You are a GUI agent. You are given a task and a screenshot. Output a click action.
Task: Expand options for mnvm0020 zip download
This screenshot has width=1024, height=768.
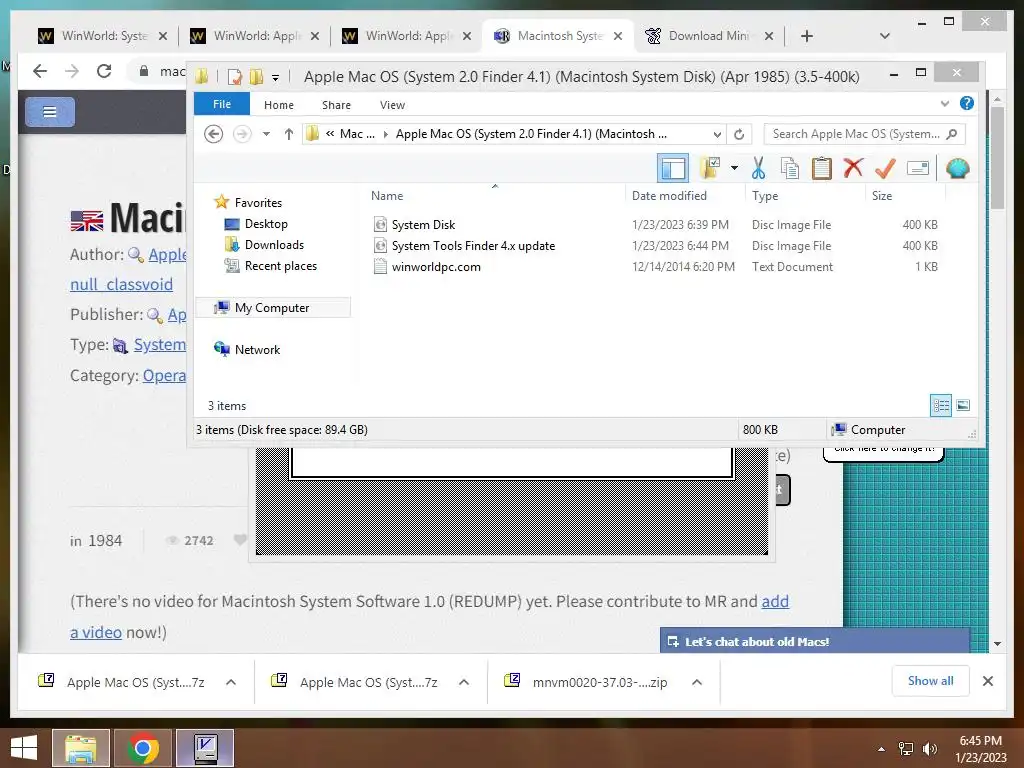tap(697, 682)
